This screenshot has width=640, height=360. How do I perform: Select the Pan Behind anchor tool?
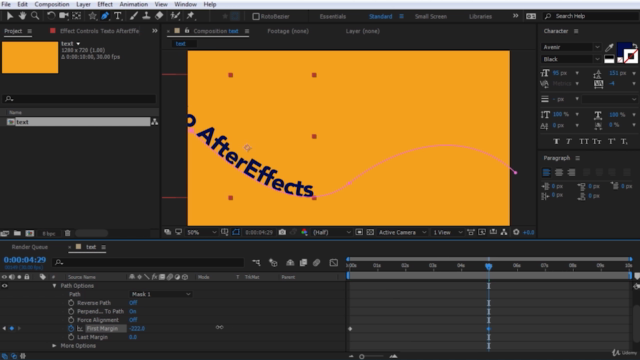click(x=76, y=16)
